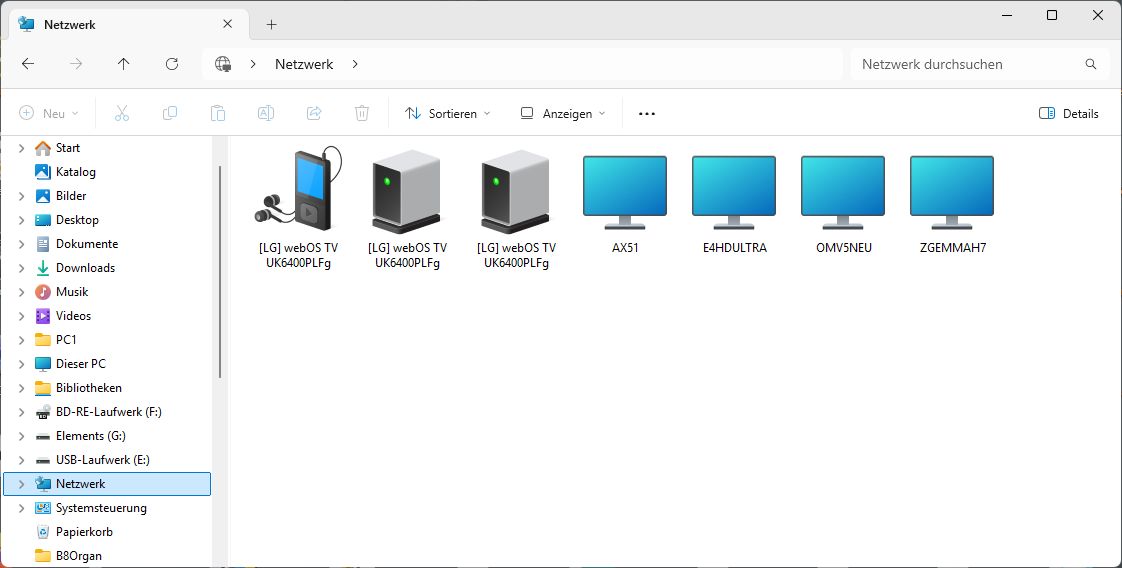1122x568 pixels.
Task: Open the Anzeigen view dropdown
Action: [563, 114]
